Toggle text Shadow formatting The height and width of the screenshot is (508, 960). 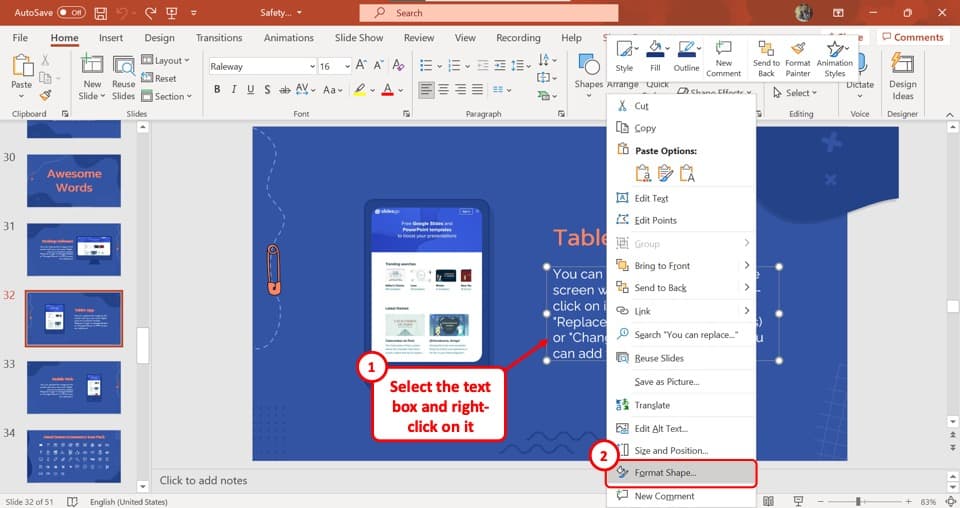tap(268, 89)
